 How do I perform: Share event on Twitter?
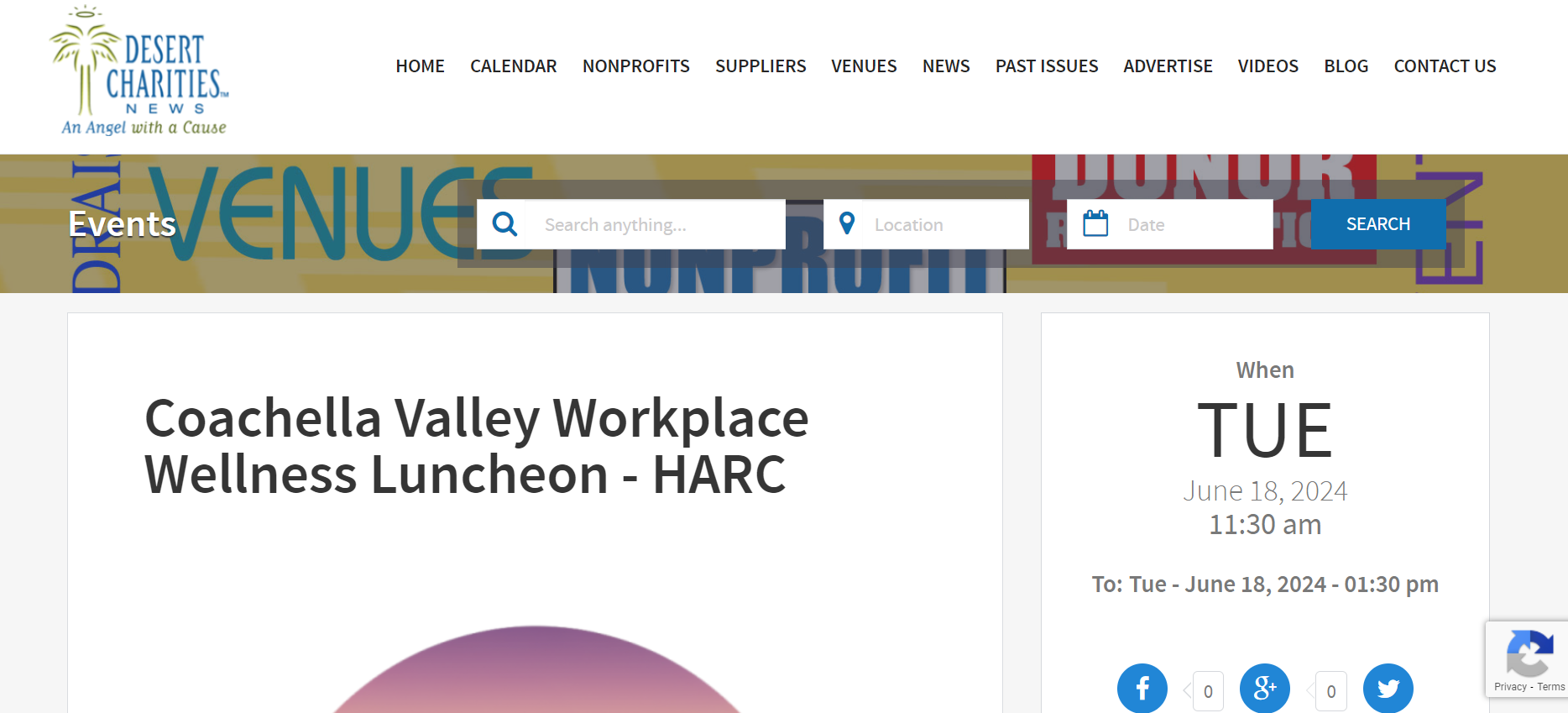(x=1388, y=689)
